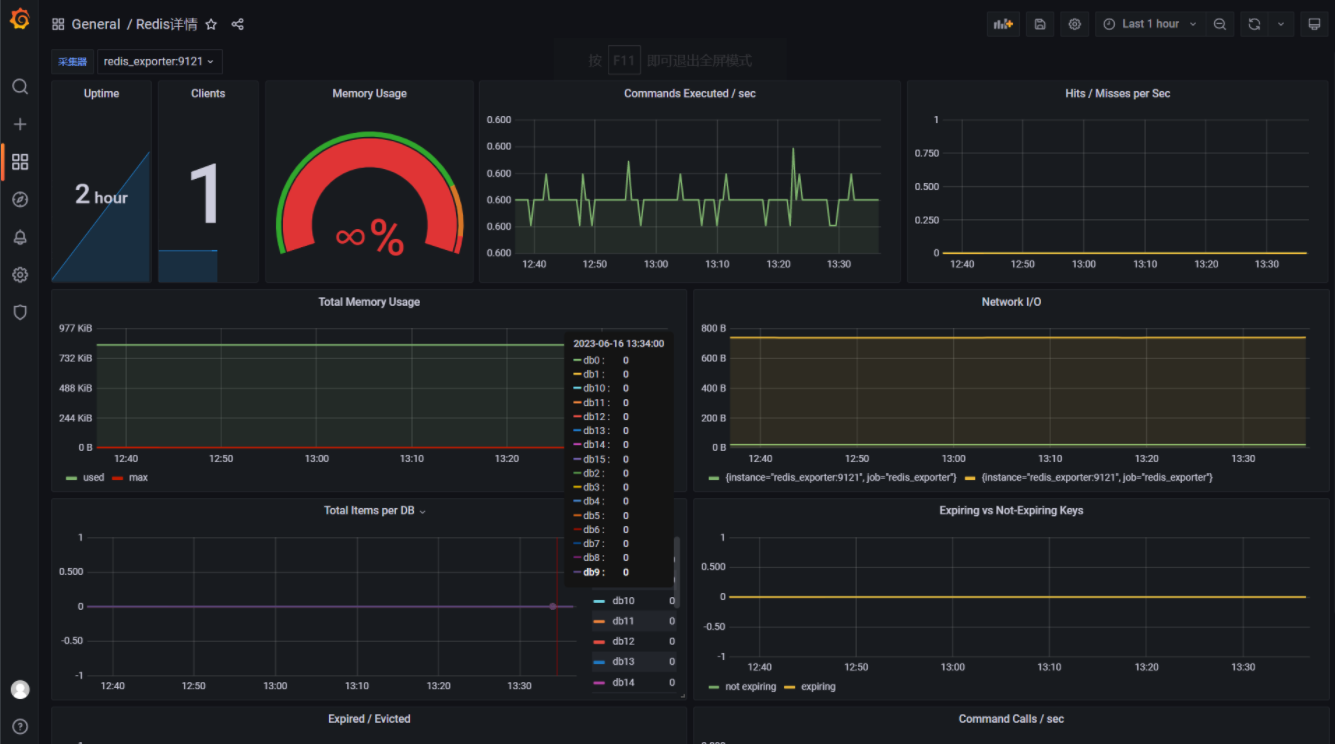The image size is (1335, 744).
Task: Click the Create plus icon in sidebar
Action: (x=20, y=124)
